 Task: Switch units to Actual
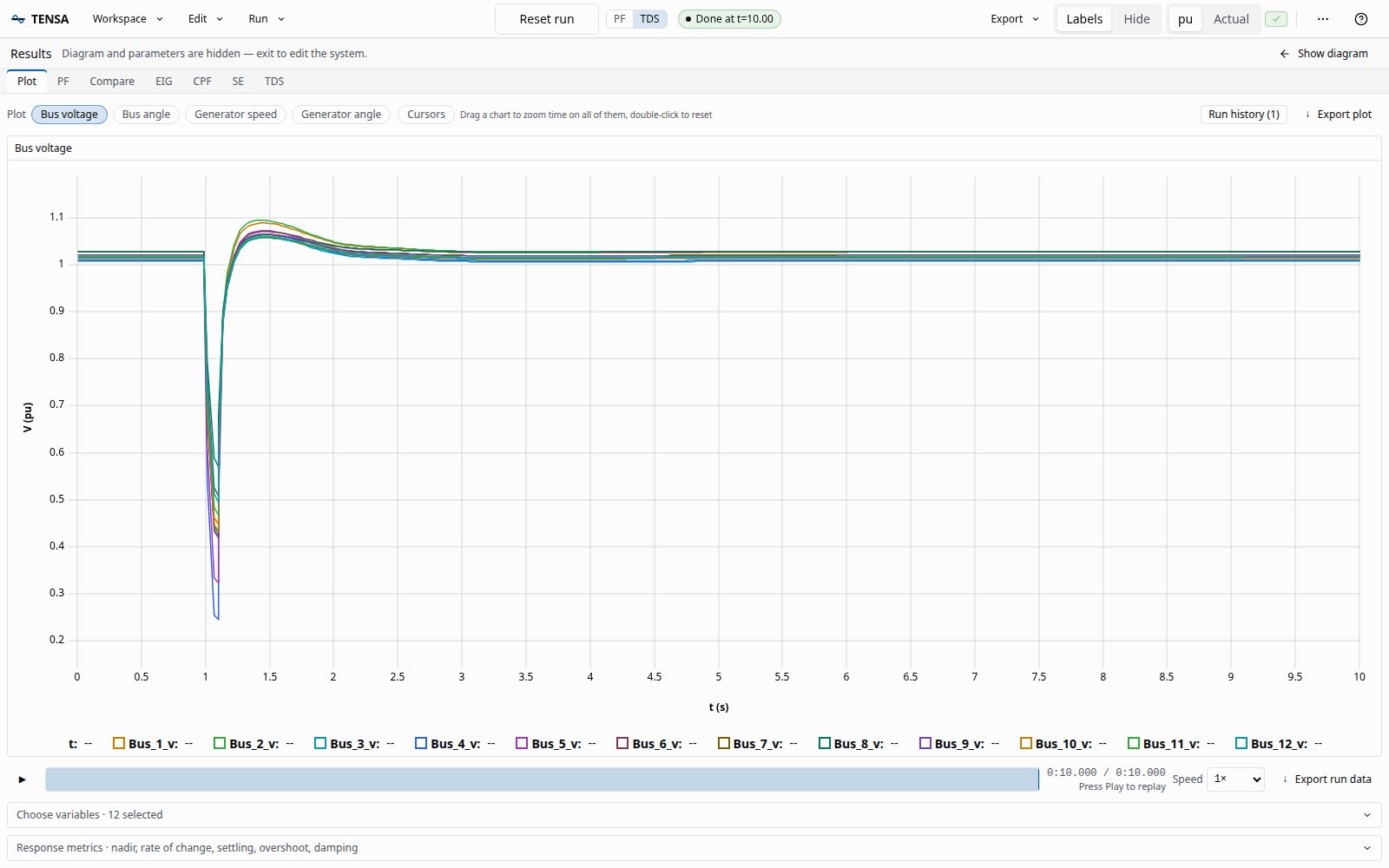[x=1231, y=19]
